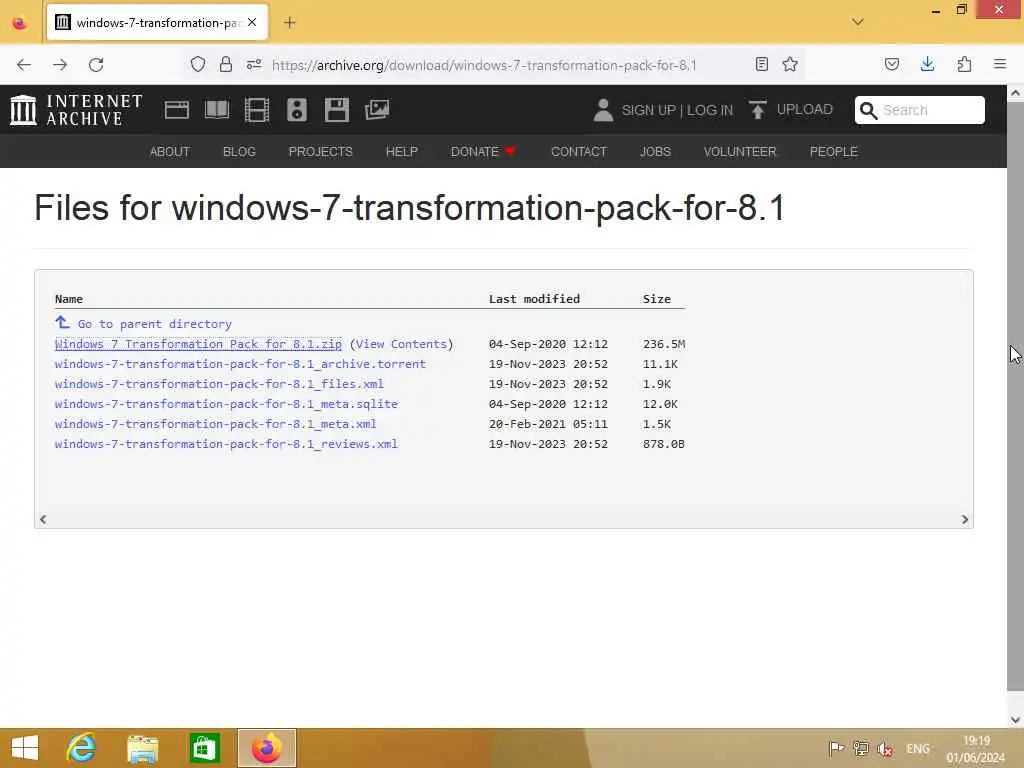The height and width of the screenshot is (768, 1024).
Task: Open the VOLUNTEER menu item
Action: 740,152
